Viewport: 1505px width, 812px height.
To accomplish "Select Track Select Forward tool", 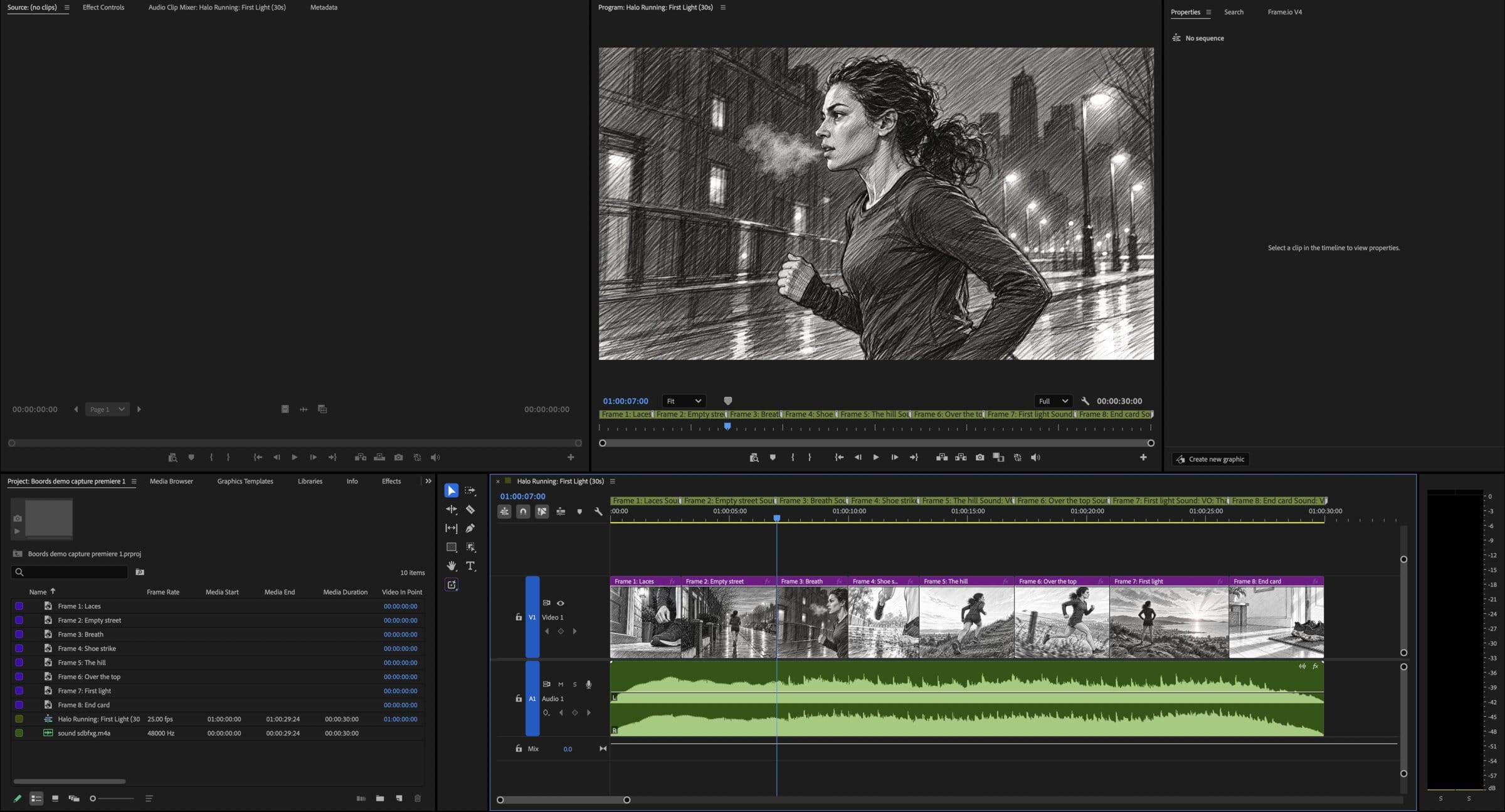I will 470,490.
